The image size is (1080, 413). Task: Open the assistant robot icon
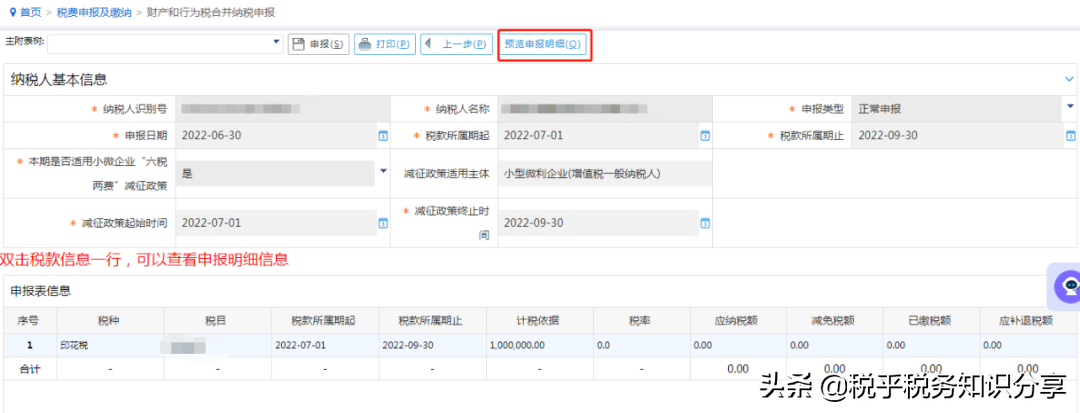coord(1070,285)
